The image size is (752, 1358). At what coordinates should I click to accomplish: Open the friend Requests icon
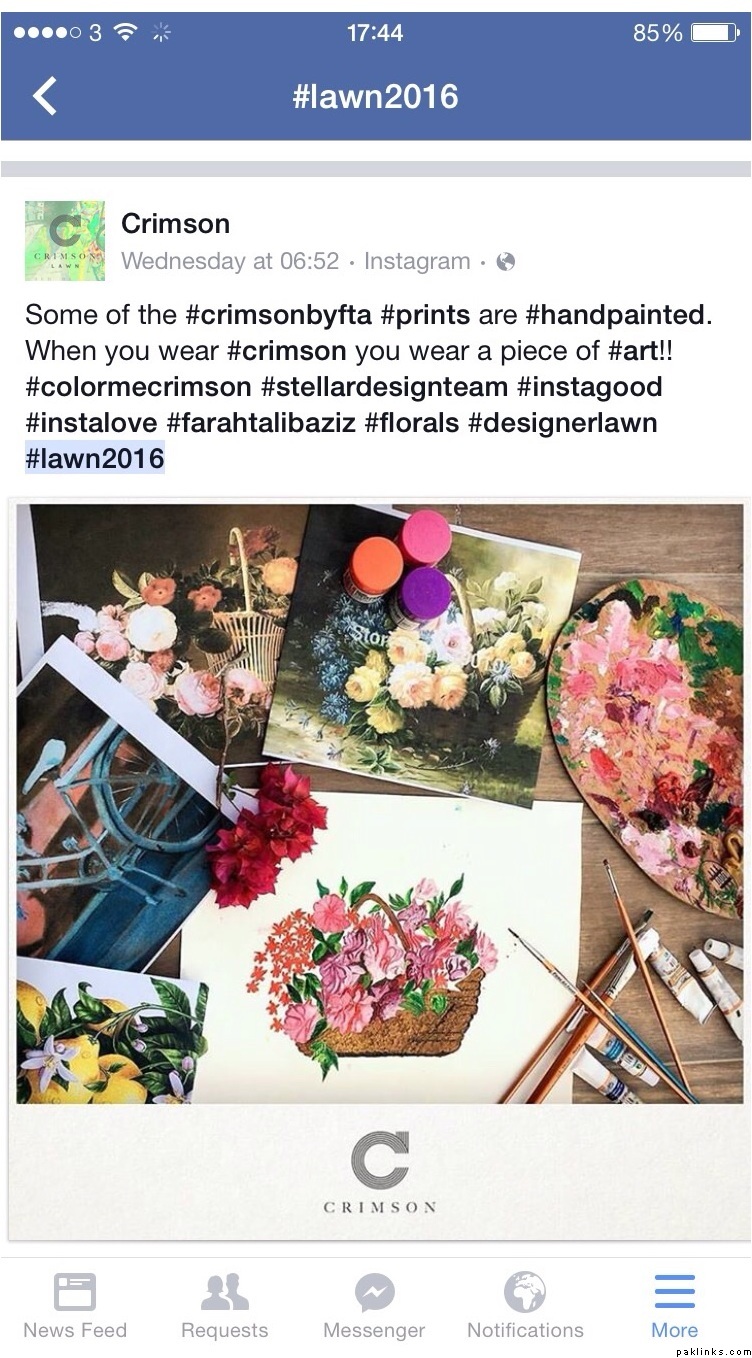click(x=224, y=1292)
